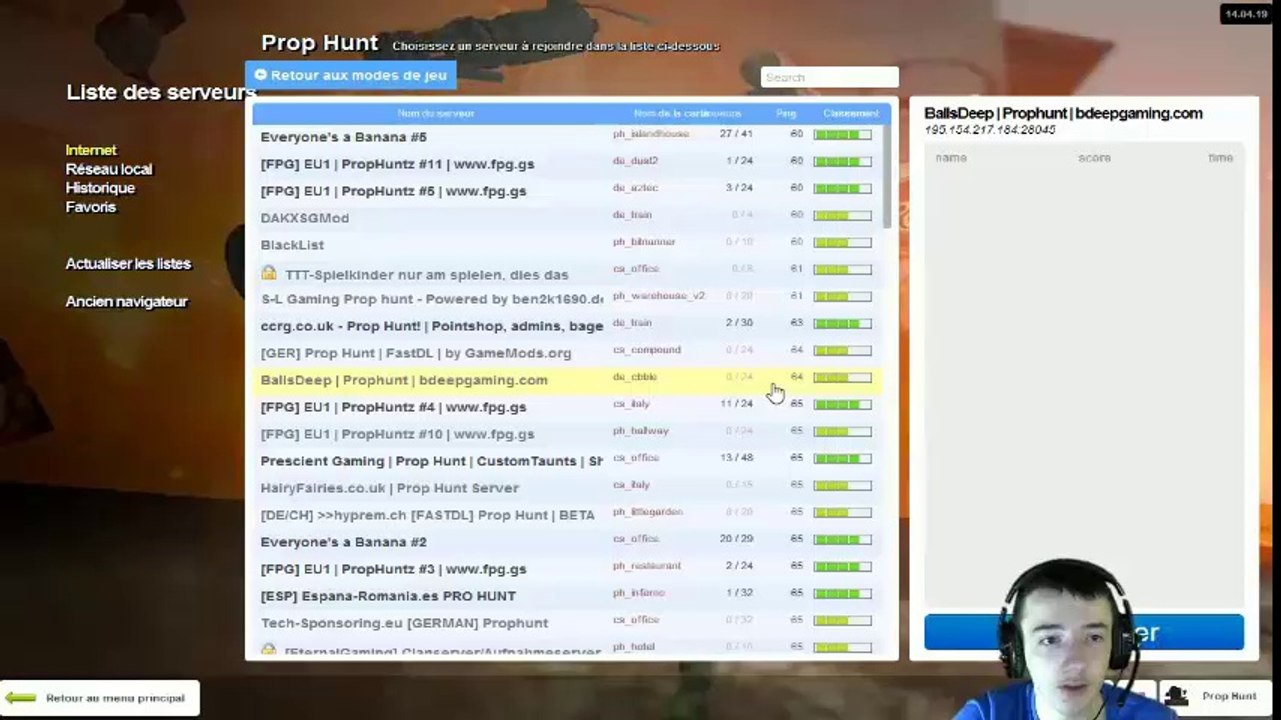Sort by the Classement column header
The width and height of the screenshot is (1281, 720).
851,113
